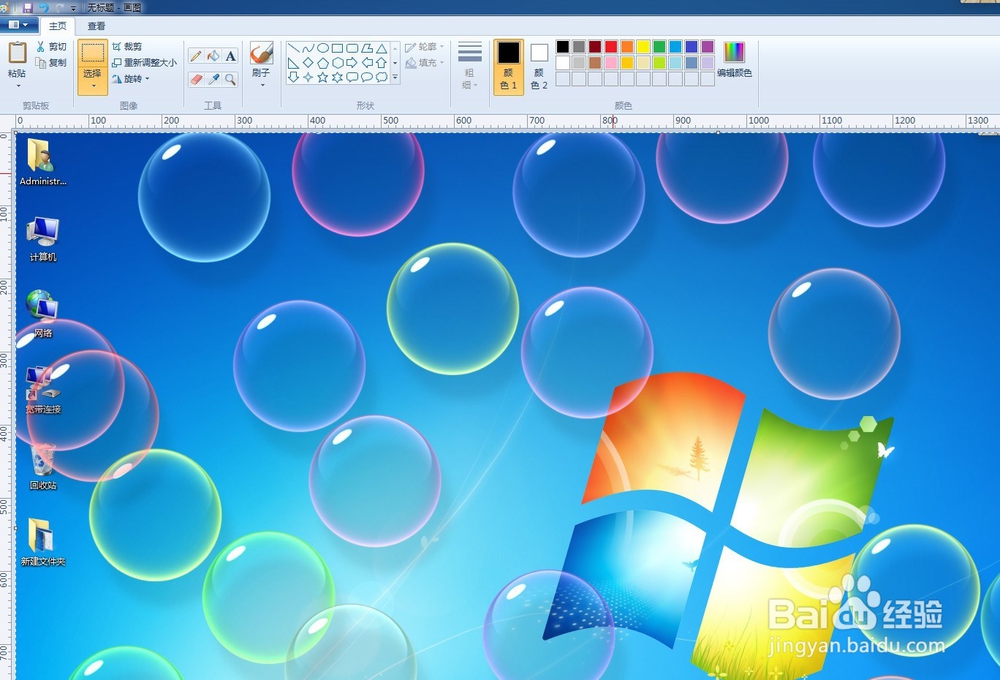Screen dimensions: 1000x680
Task: Open the Paint application menu dropdown
Action: click(x=17, y=26)
